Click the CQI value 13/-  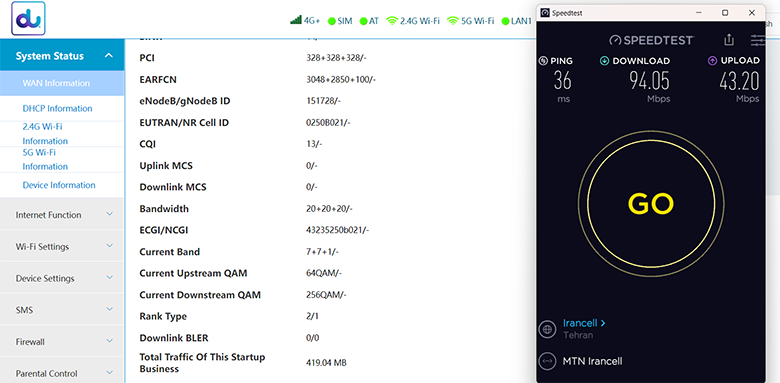pos(314,144)
